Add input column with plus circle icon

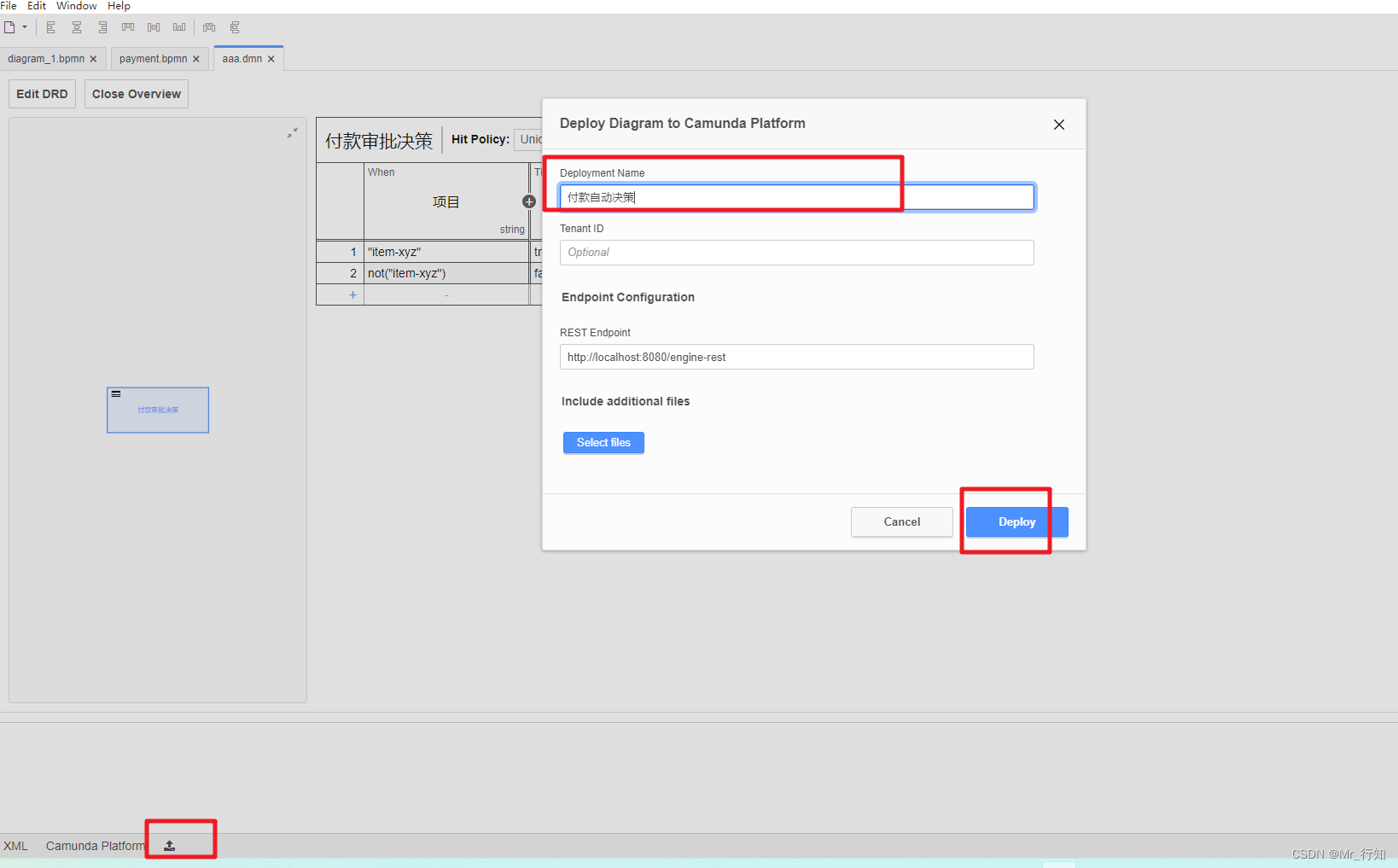pos(529,201)
